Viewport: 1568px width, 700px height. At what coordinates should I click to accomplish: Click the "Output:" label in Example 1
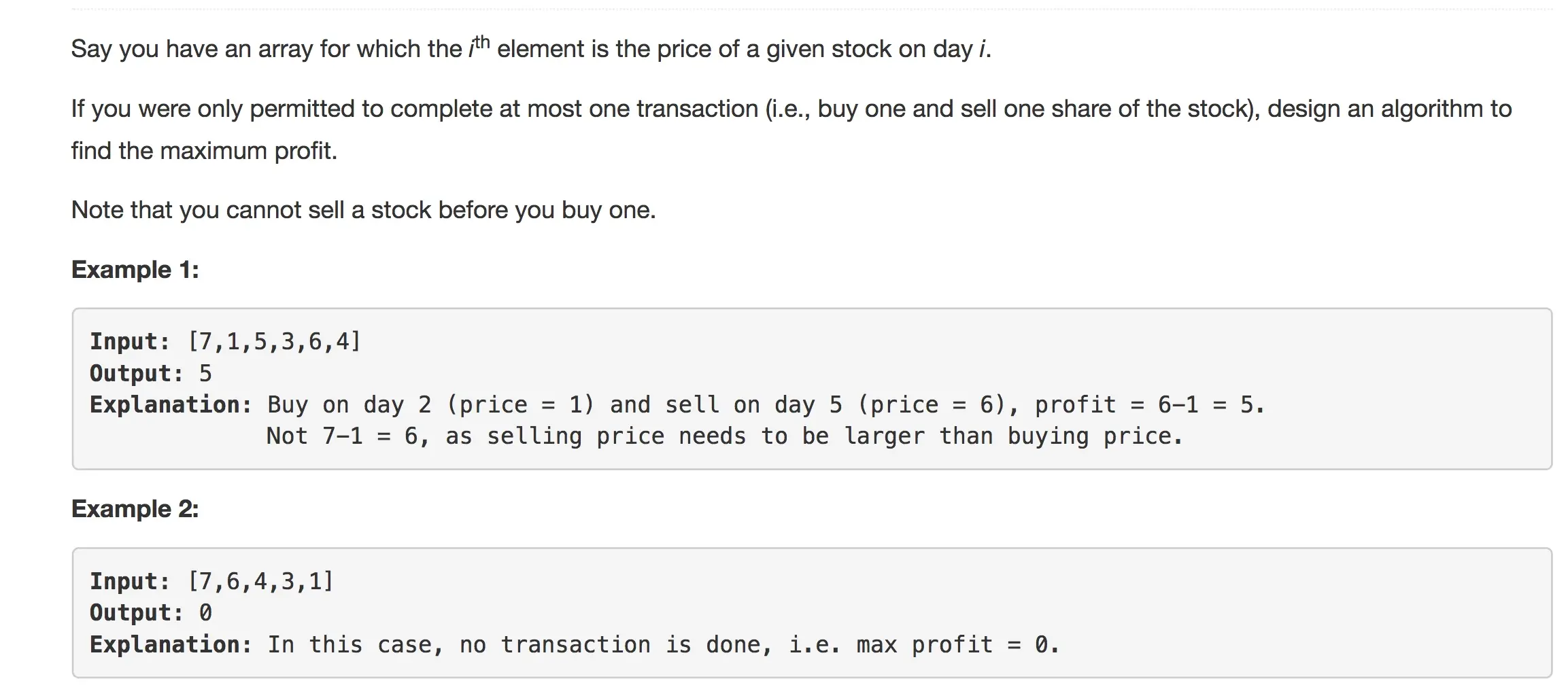[x=137, y=373]
